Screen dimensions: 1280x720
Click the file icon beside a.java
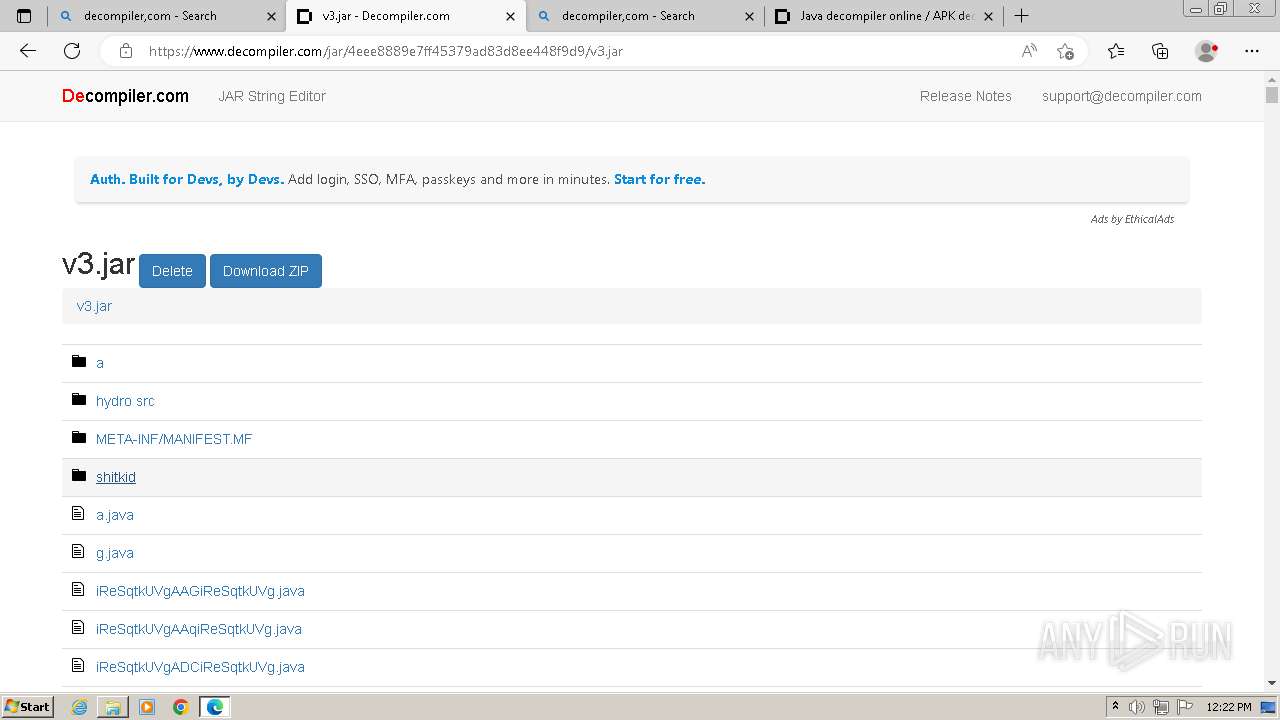tap(78, 513)
